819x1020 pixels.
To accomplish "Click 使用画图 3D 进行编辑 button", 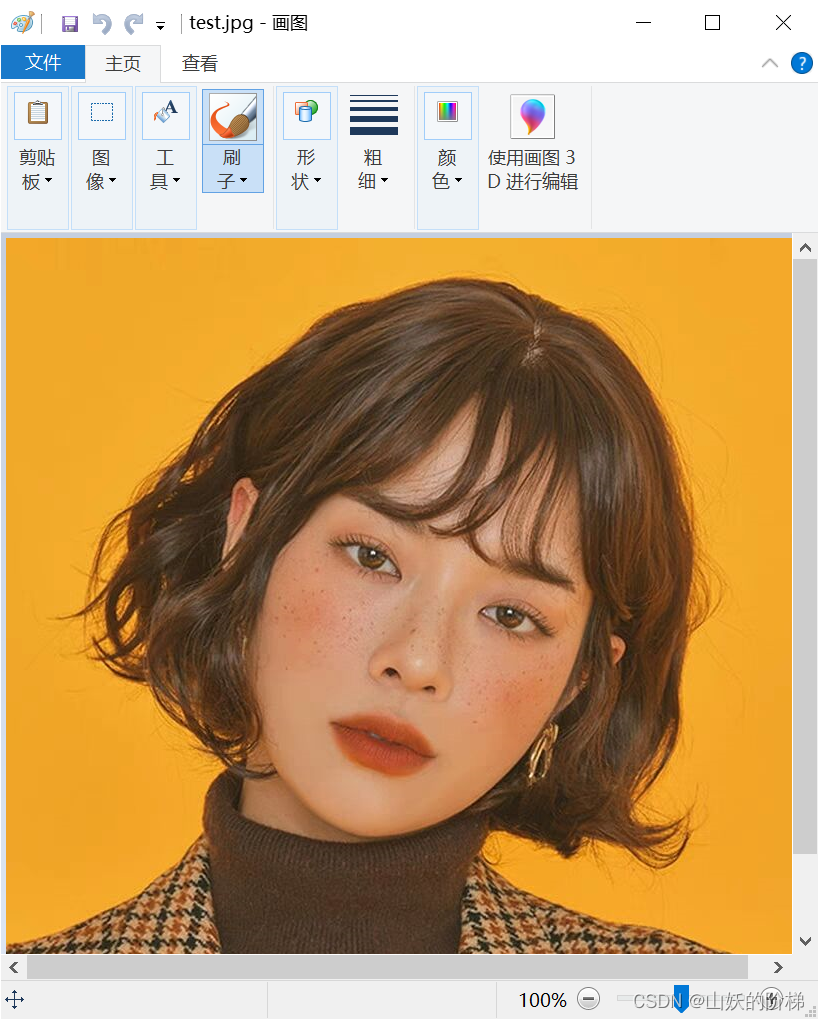I will pos(533,140).
